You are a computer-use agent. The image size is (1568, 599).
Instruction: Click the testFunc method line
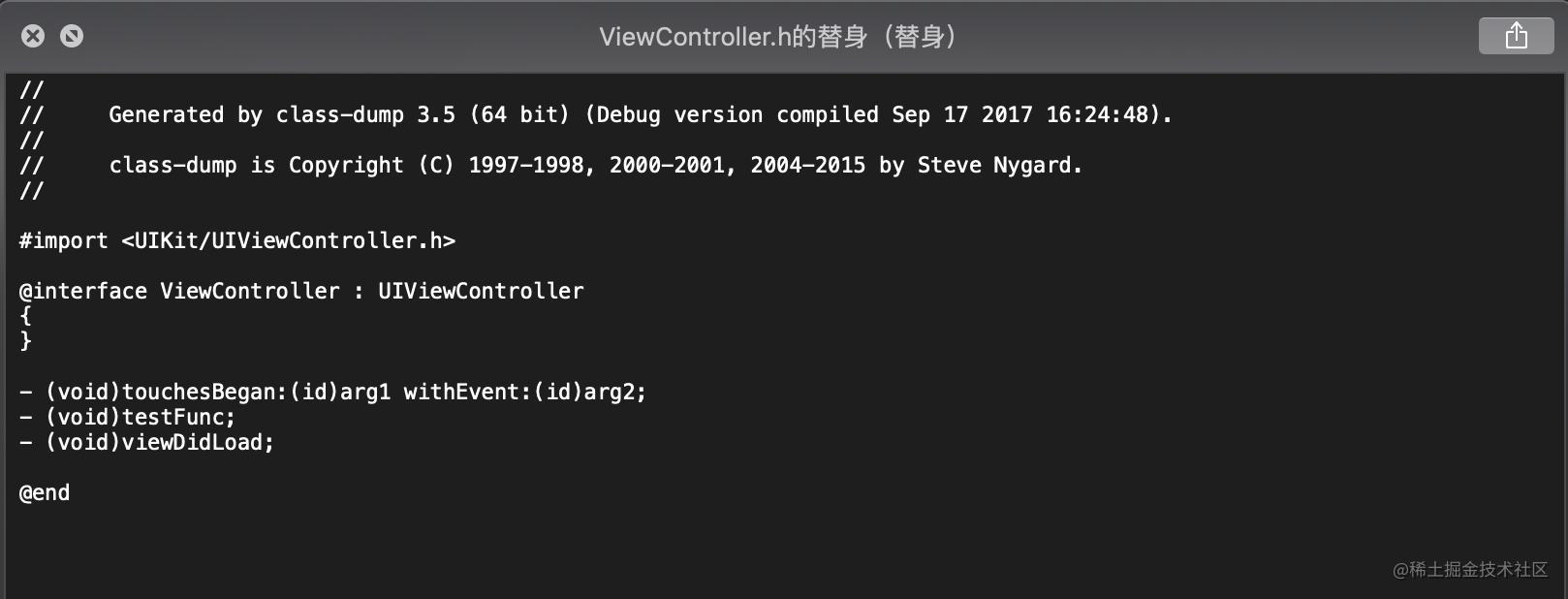coord(127,417)
